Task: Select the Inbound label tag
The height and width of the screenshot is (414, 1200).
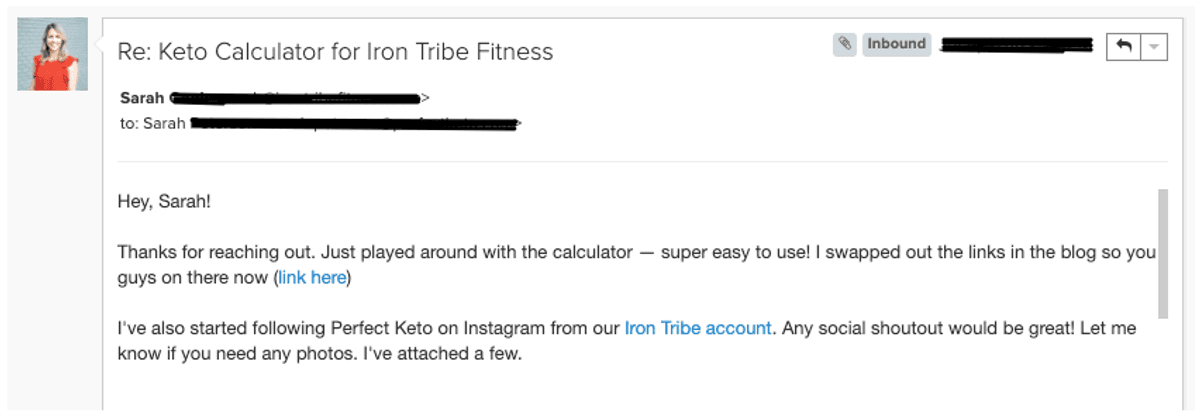Action: [896, 44]
